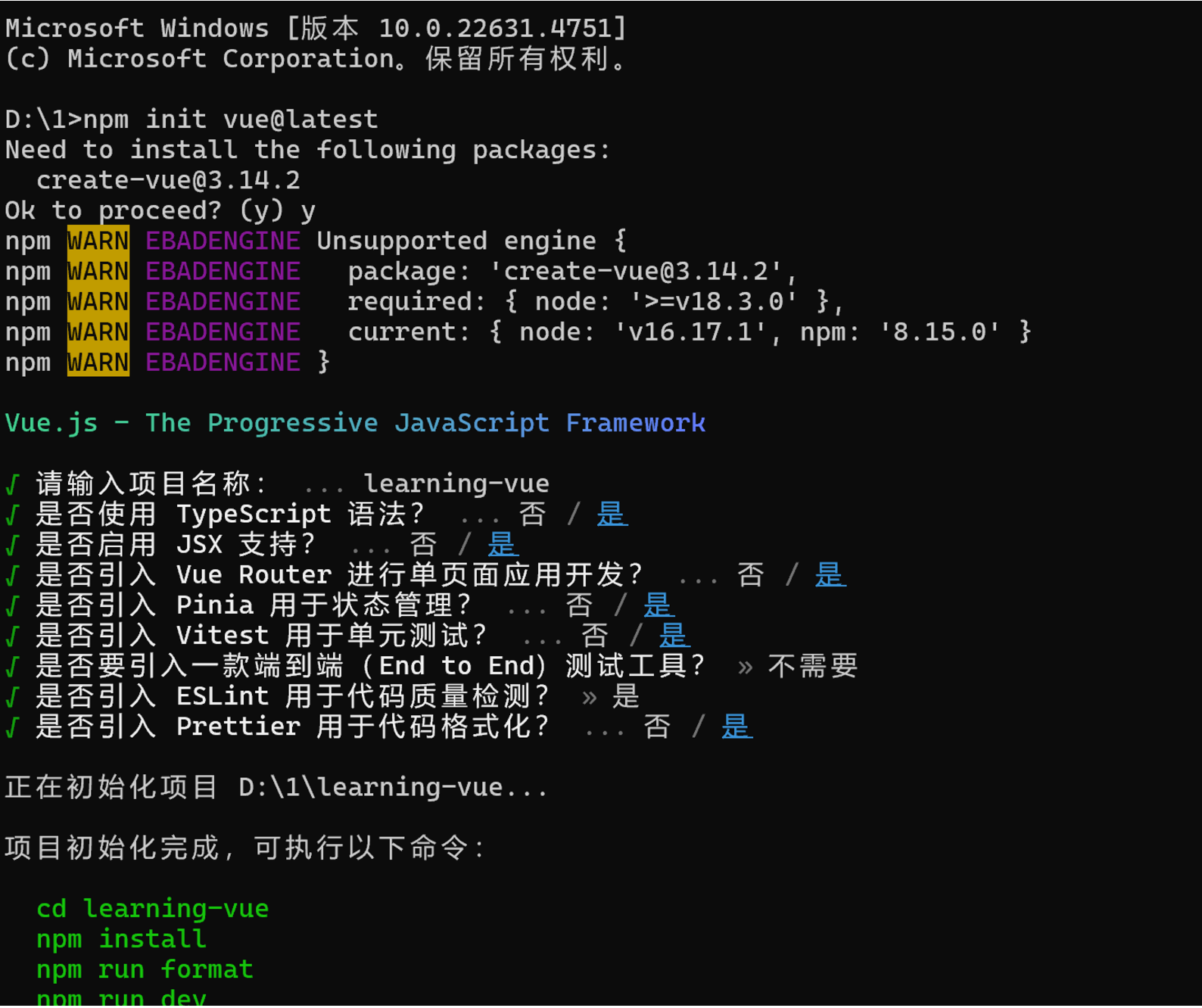Click the checkmark before the Vue Router question

click(12, 575)
